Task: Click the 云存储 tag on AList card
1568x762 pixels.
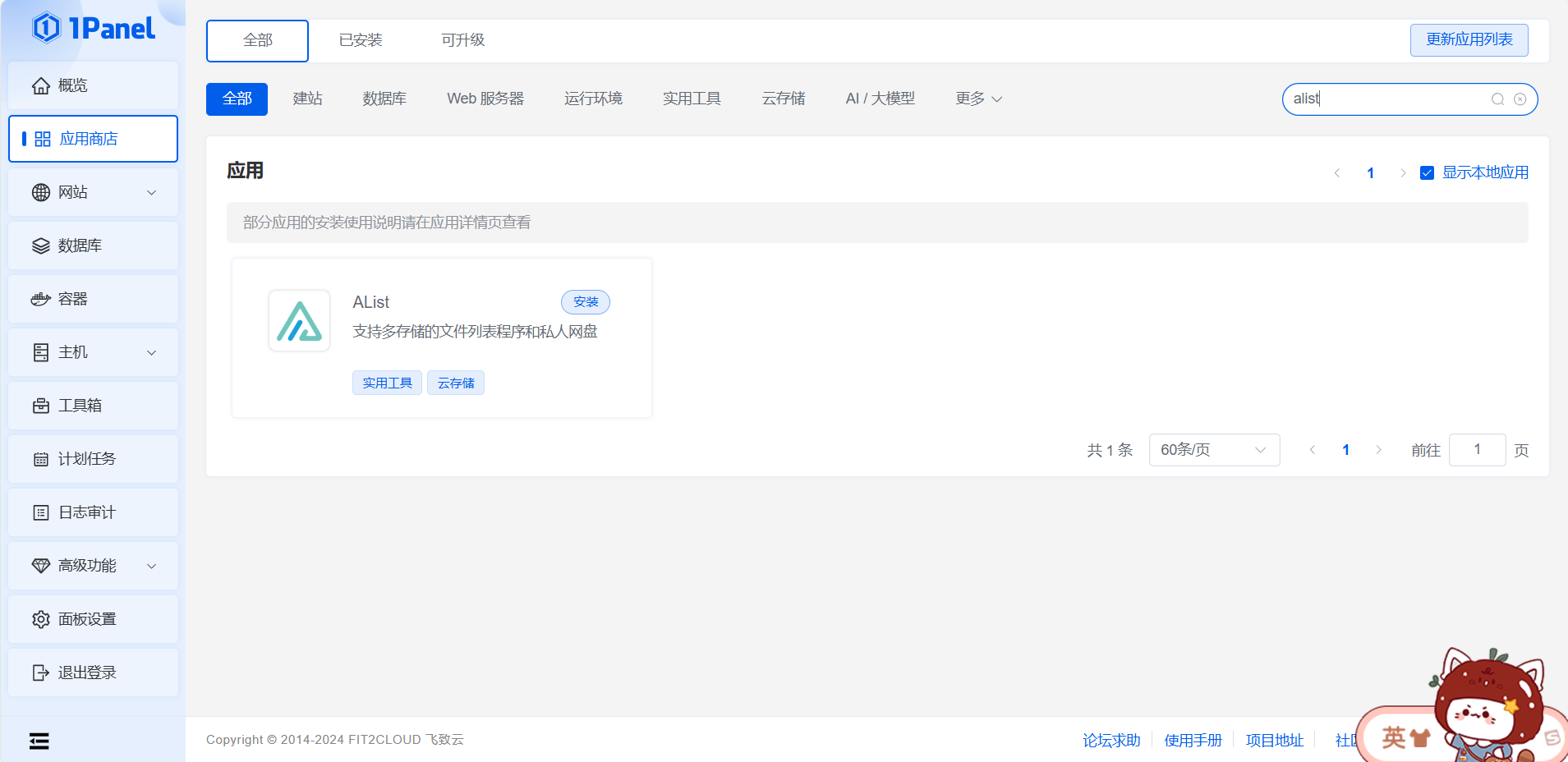Action: (456, 383)
